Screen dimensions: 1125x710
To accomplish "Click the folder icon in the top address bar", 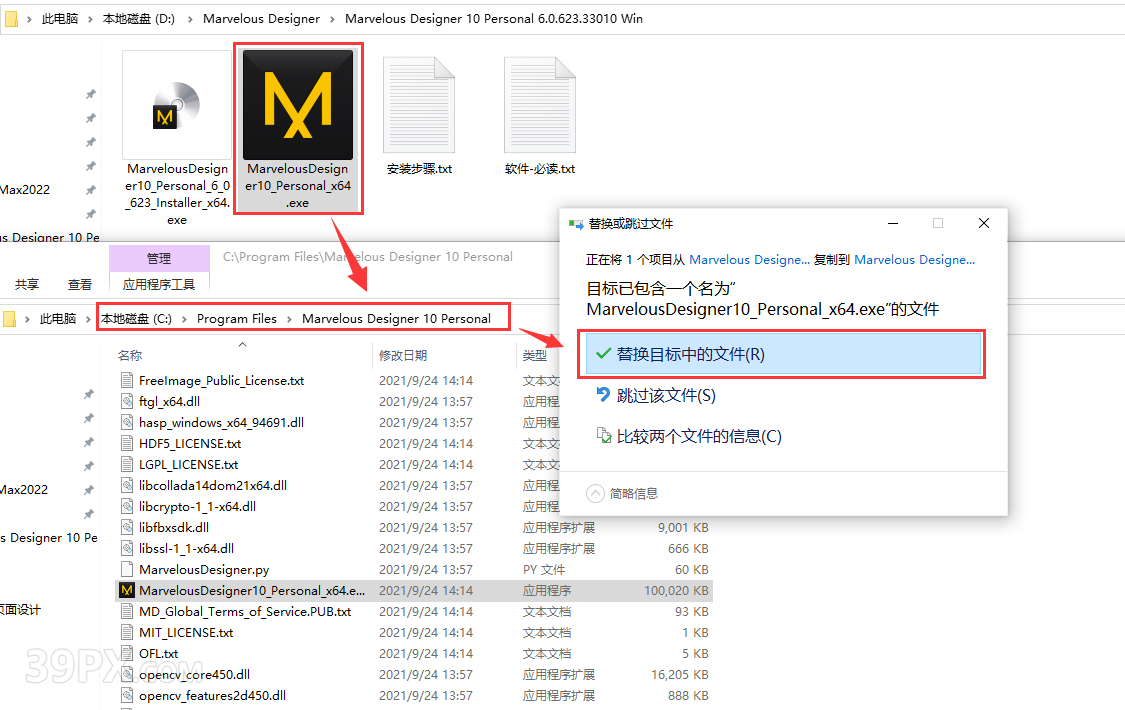I will (11, 19).
